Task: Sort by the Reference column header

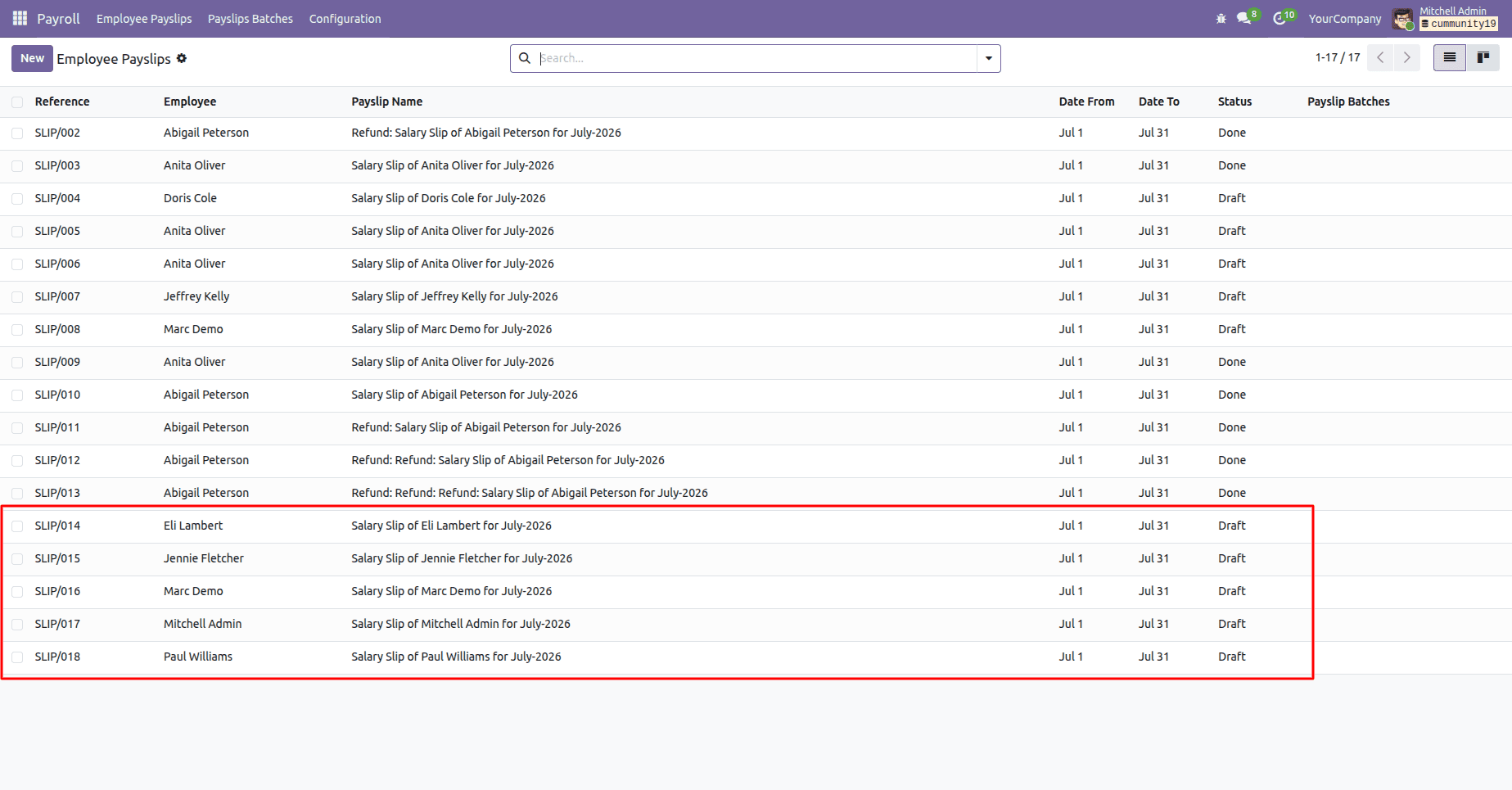Action: point(62,102)
